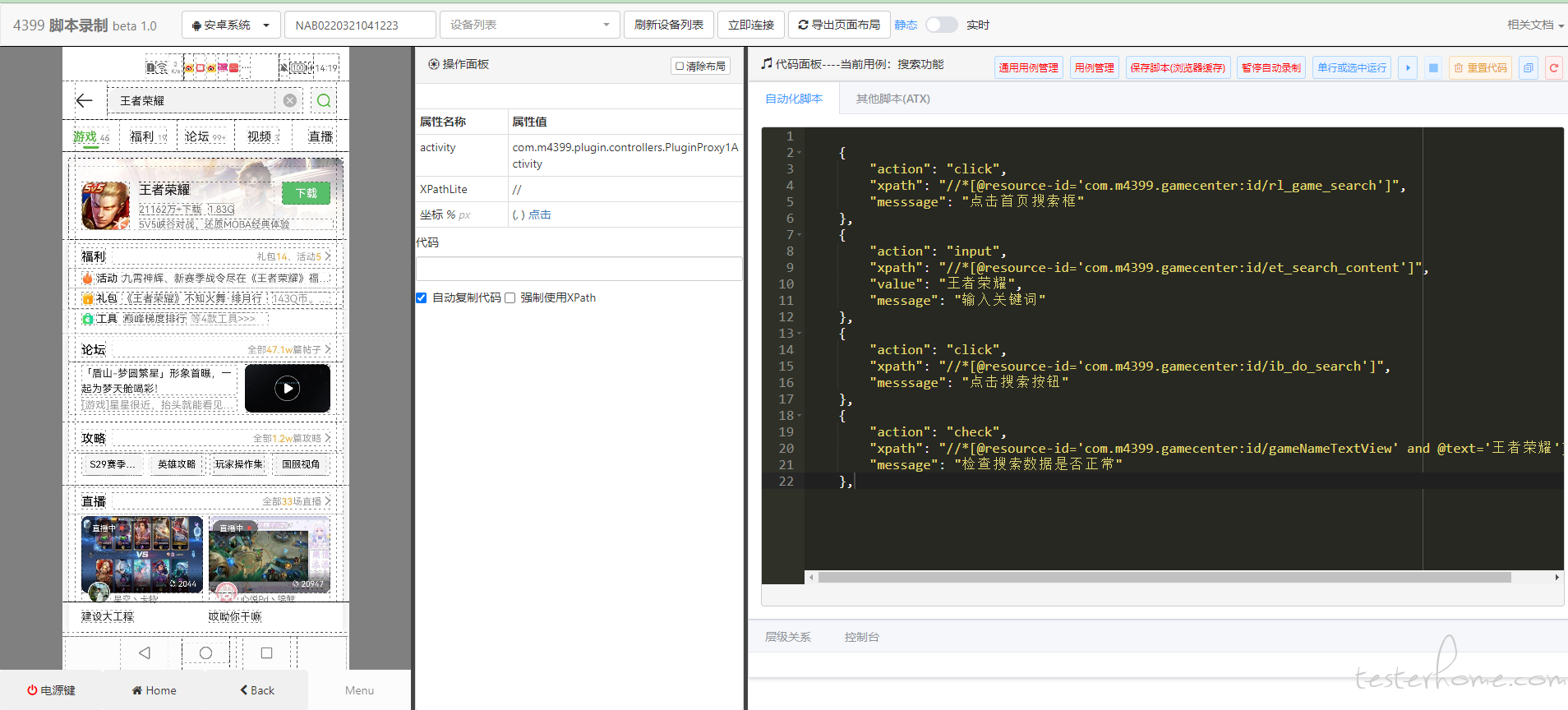Open 用例管理

tap(1095, 67)
